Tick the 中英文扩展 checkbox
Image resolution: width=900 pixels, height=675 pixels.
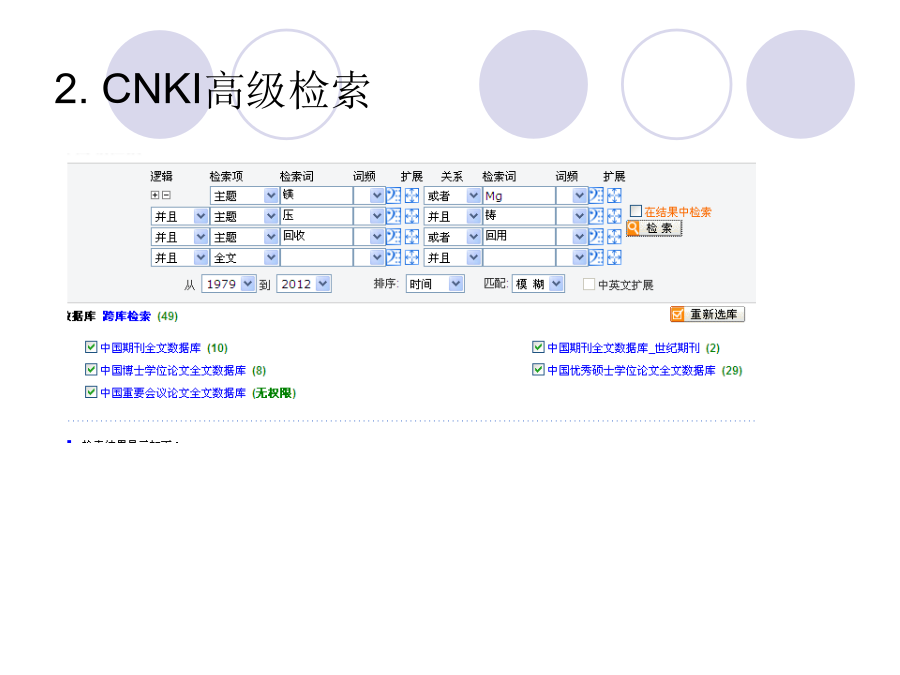point(588,284)
